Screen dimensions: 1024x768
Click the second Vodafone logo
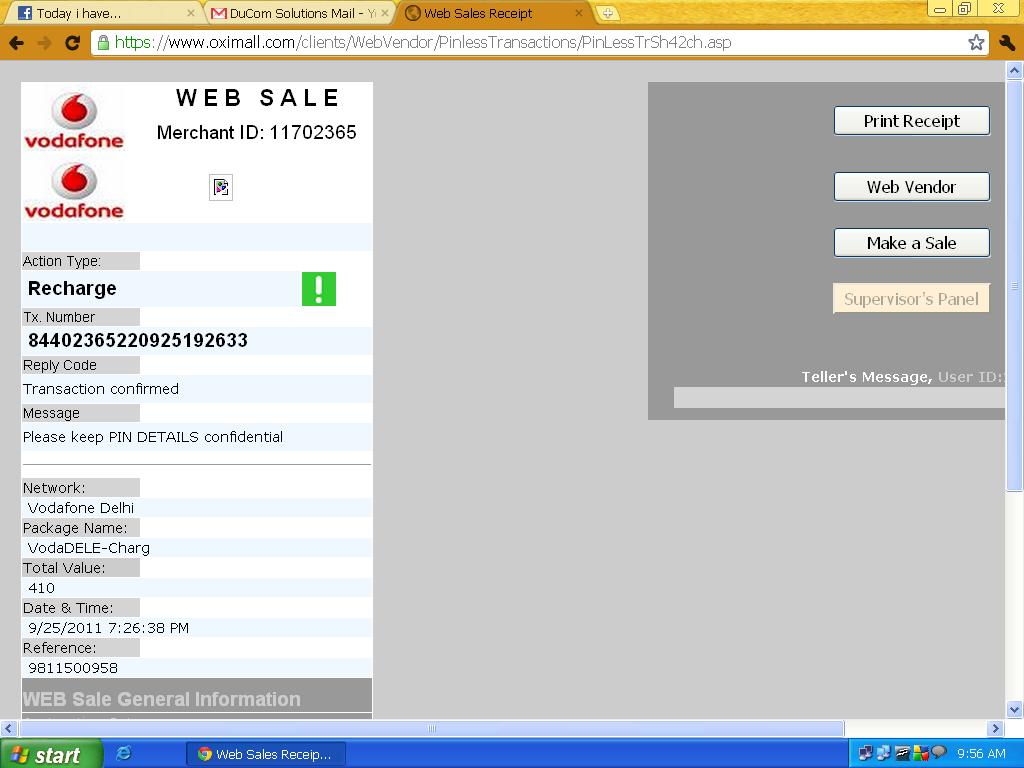74,191
